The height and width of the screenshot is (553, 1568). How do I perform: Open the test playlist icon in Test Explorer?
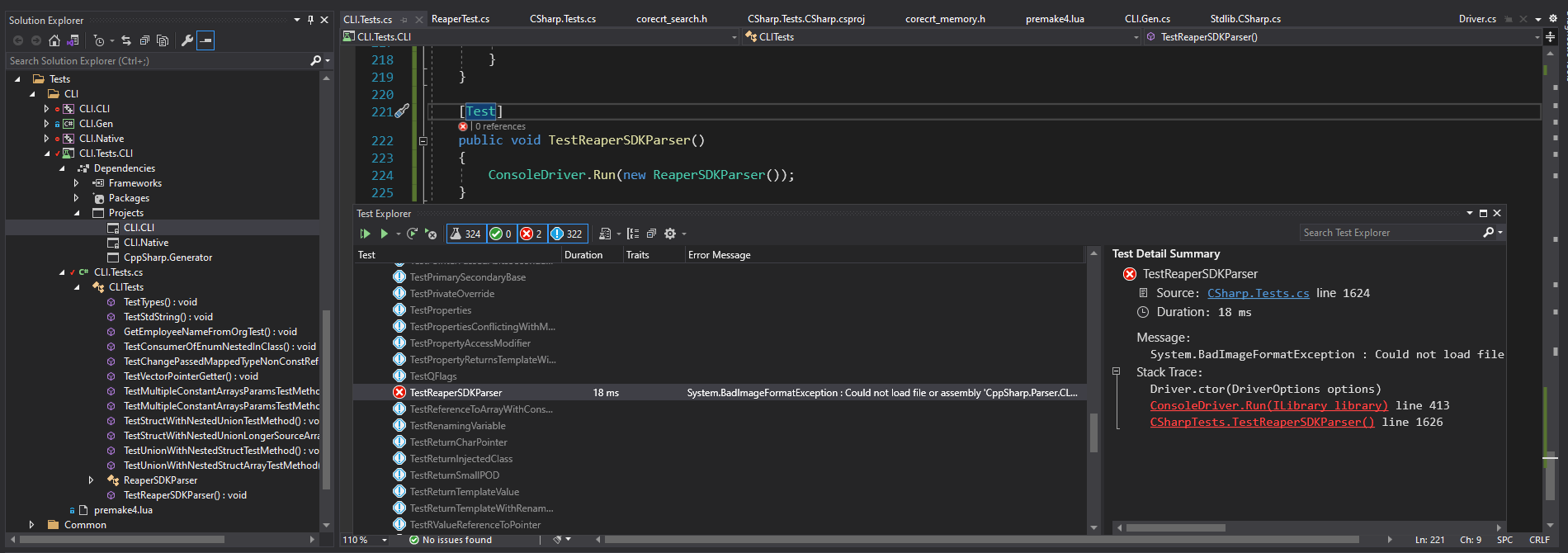tap(605, 234)
